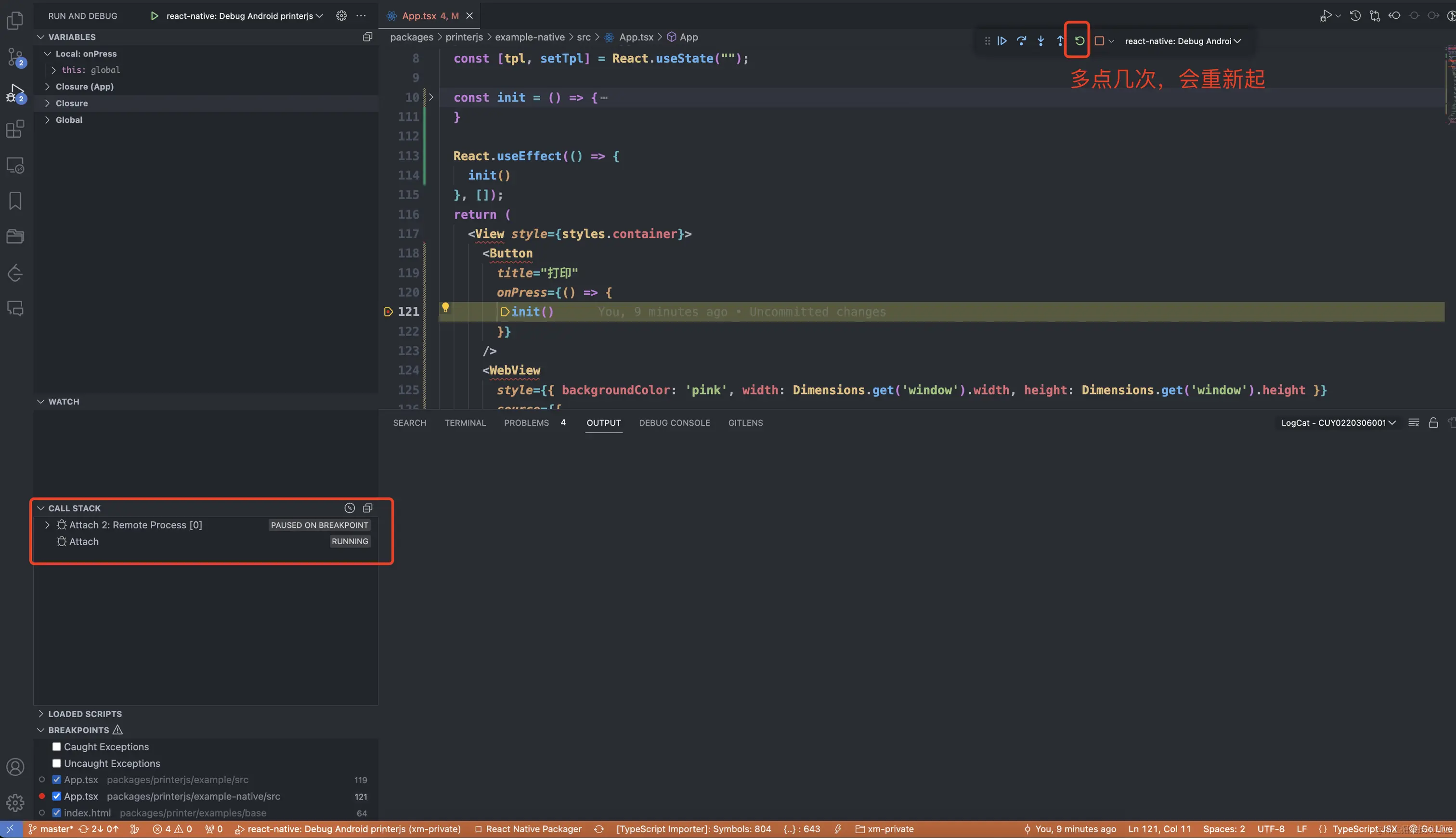
Task: Click the Stop debug square button
Action: 1099,41
